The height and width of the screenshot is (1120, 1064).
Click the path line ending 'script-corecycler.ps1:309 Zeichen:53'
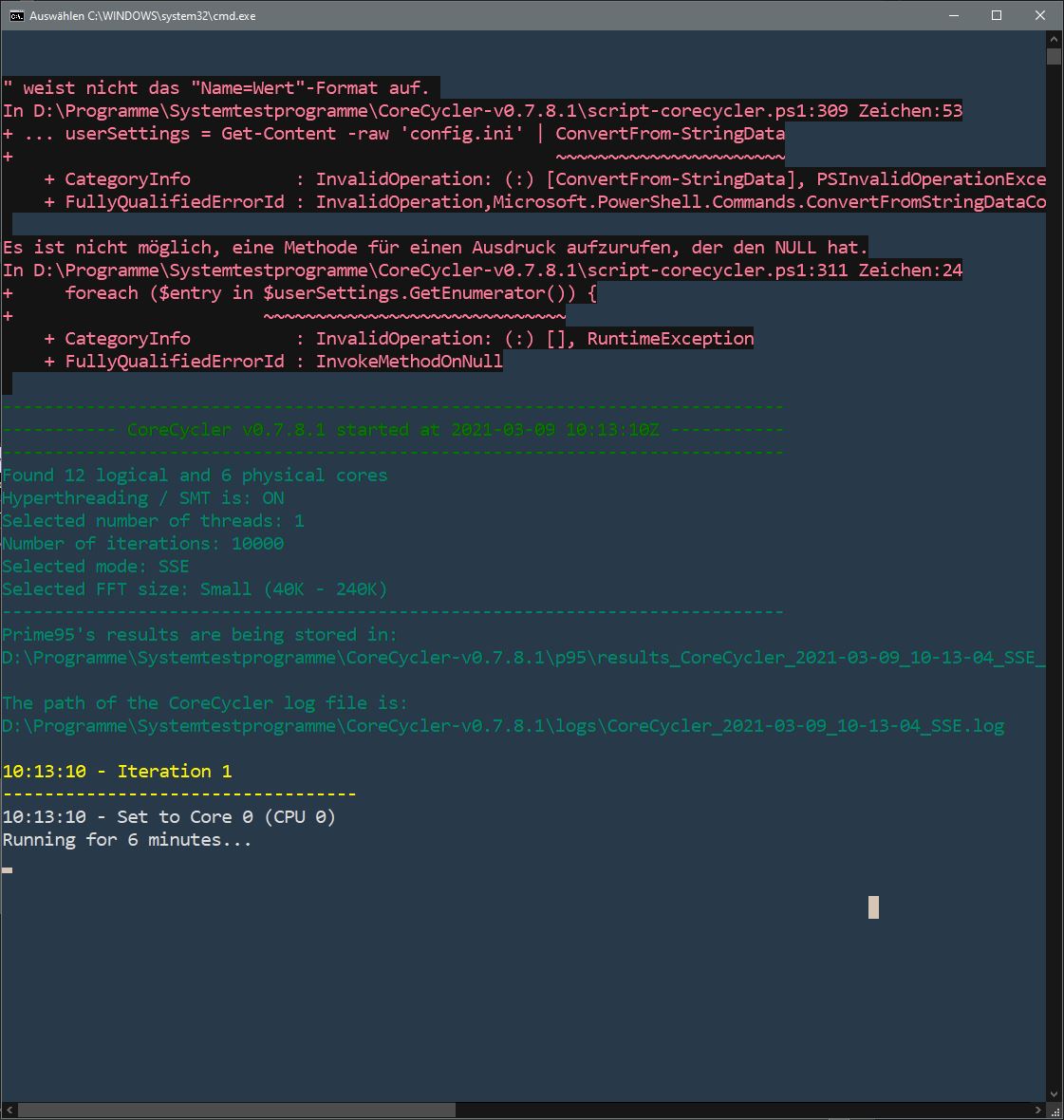click(x=482, y=111)
